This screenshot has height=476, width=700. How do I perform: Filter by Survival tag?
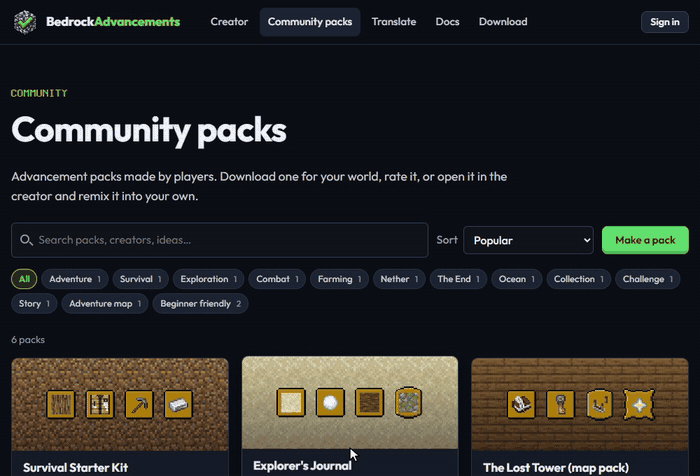coord(141,279)
